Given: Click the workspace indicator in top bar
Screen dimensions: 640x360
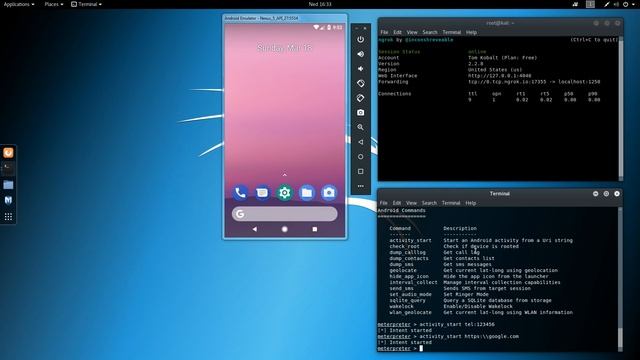Looking at the screenshot, I should 590,4.
